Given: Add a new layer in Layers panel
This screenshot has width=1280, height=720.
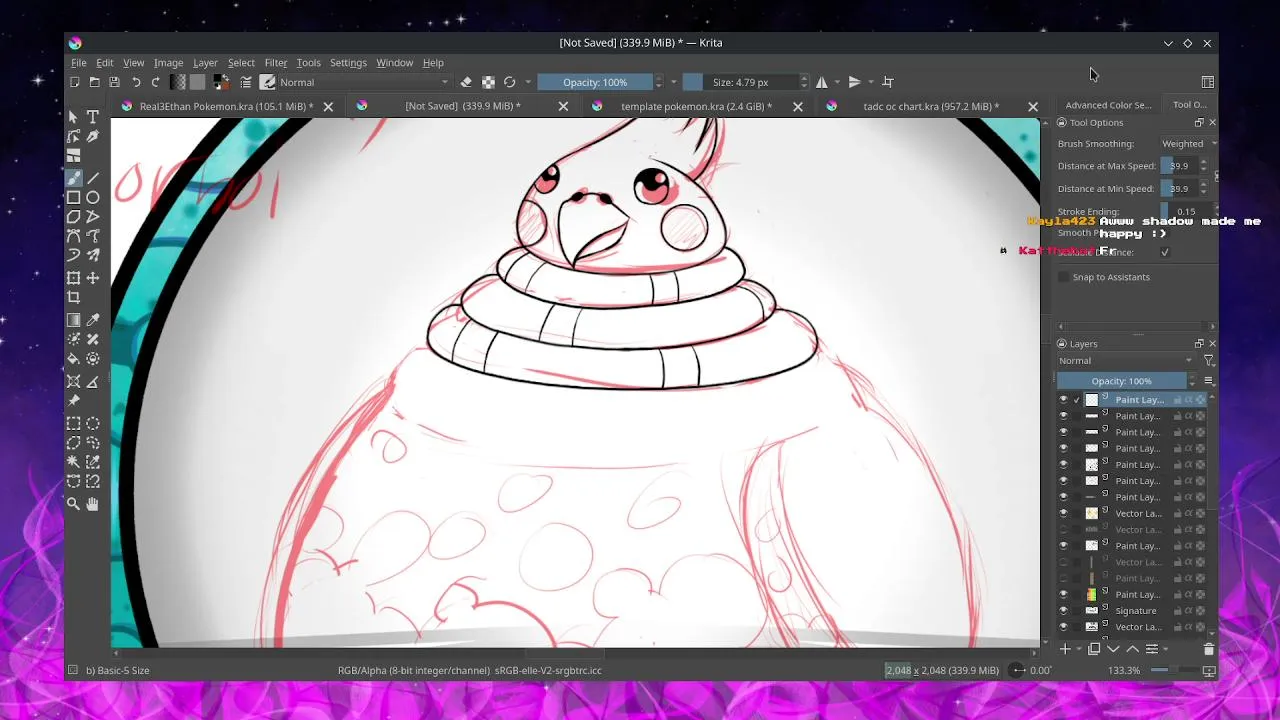Looking at the screenshot, I should pyautogui.click(x=1066, y=649).
